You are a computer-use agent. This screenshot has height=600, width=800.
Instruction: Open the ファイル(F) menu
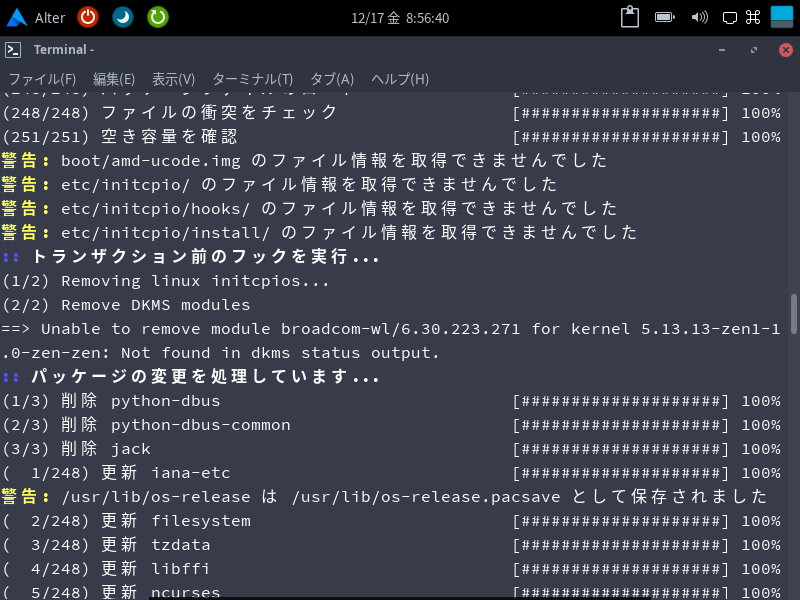[x=42, y=79]
